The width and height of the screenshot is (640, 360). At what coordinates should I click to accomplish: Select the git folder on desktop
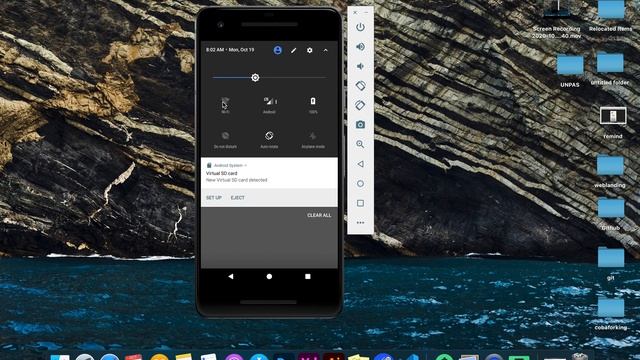611,264
